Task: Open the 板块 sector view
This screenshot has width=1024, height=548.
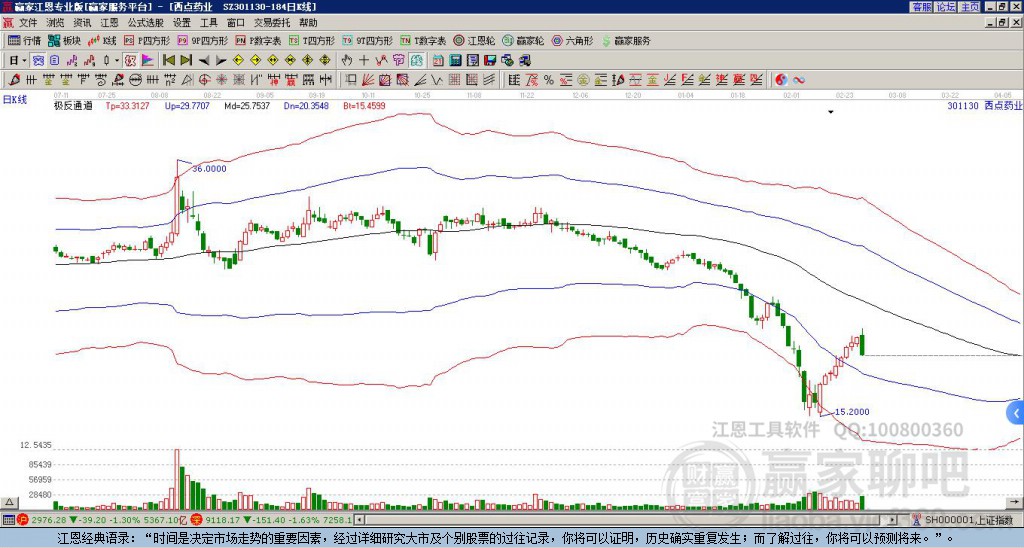Action: coord(65,40)
